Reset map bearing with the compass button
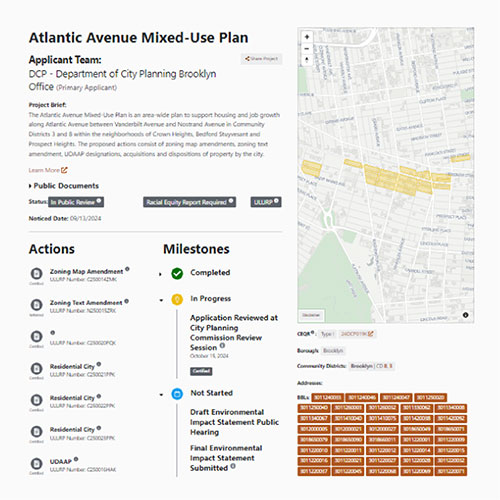Image resolution: width=500 pixels, height=500 pixels. 307,60
